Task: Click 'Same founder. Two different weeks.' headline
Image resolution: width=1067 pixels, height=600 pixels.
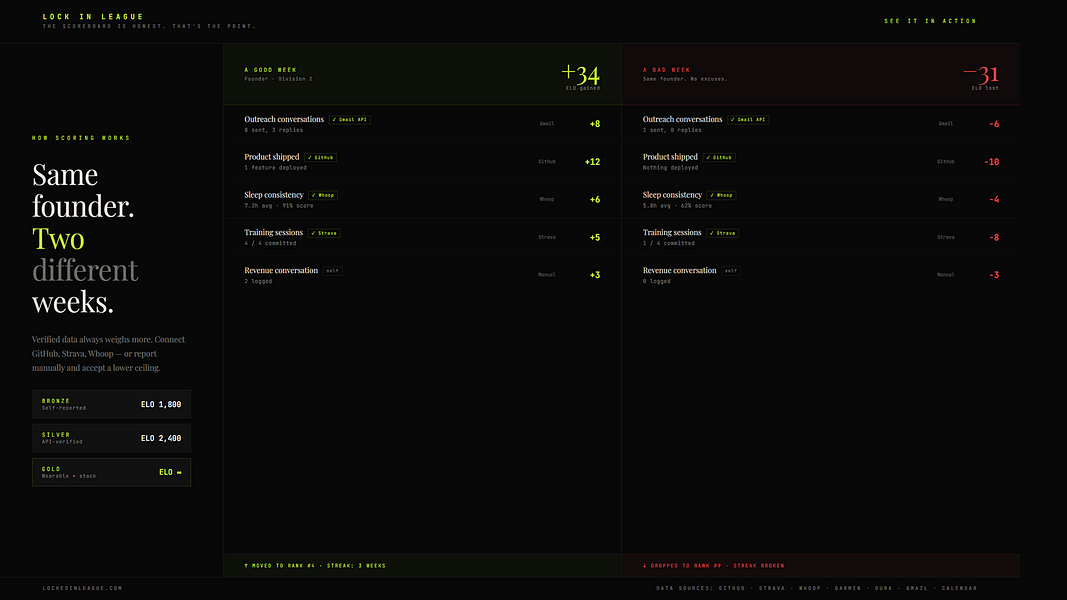Action: (85, 238)
